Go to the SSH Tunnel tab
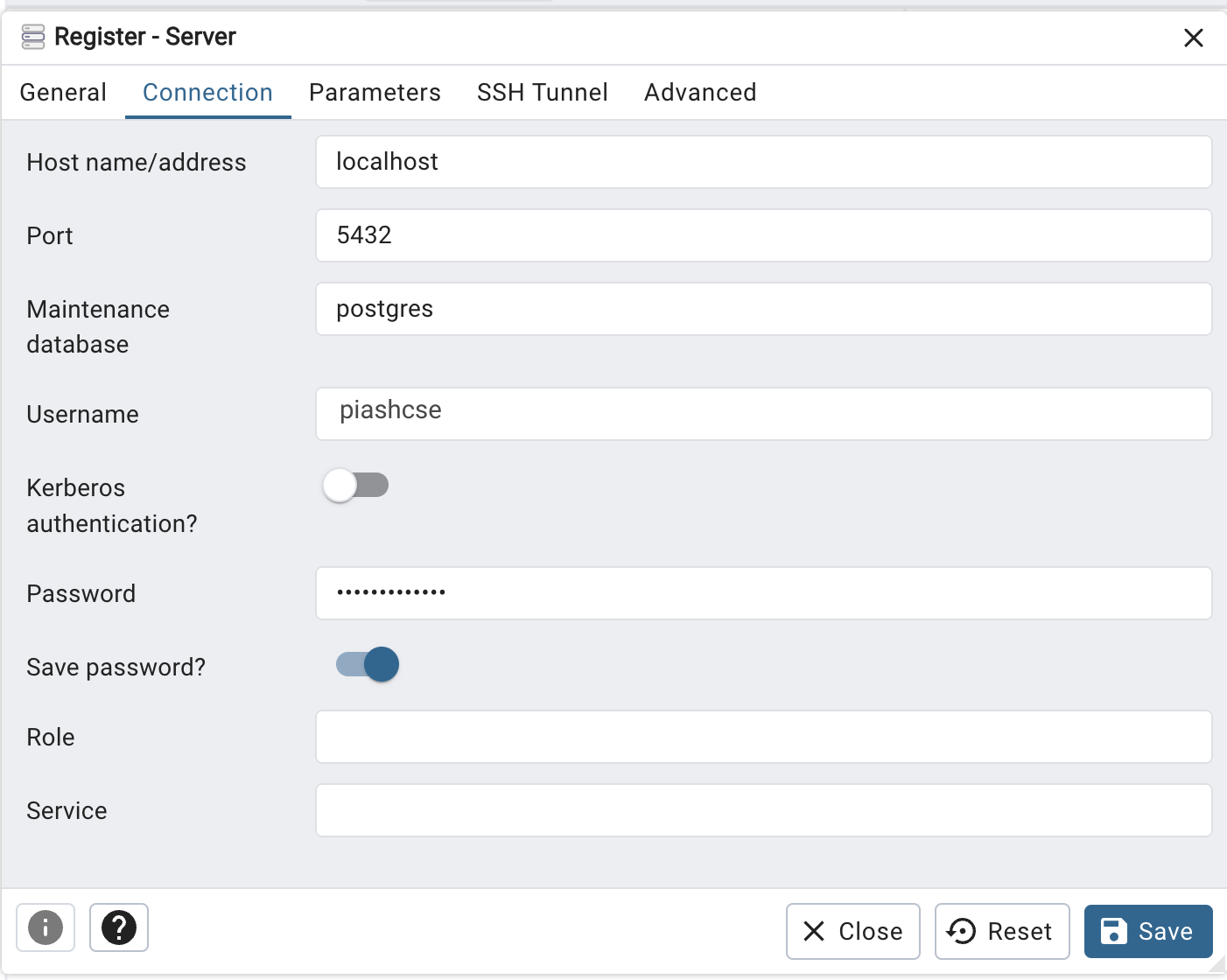The height and width of the screenshot is (980, 1227). pos(543,93)
